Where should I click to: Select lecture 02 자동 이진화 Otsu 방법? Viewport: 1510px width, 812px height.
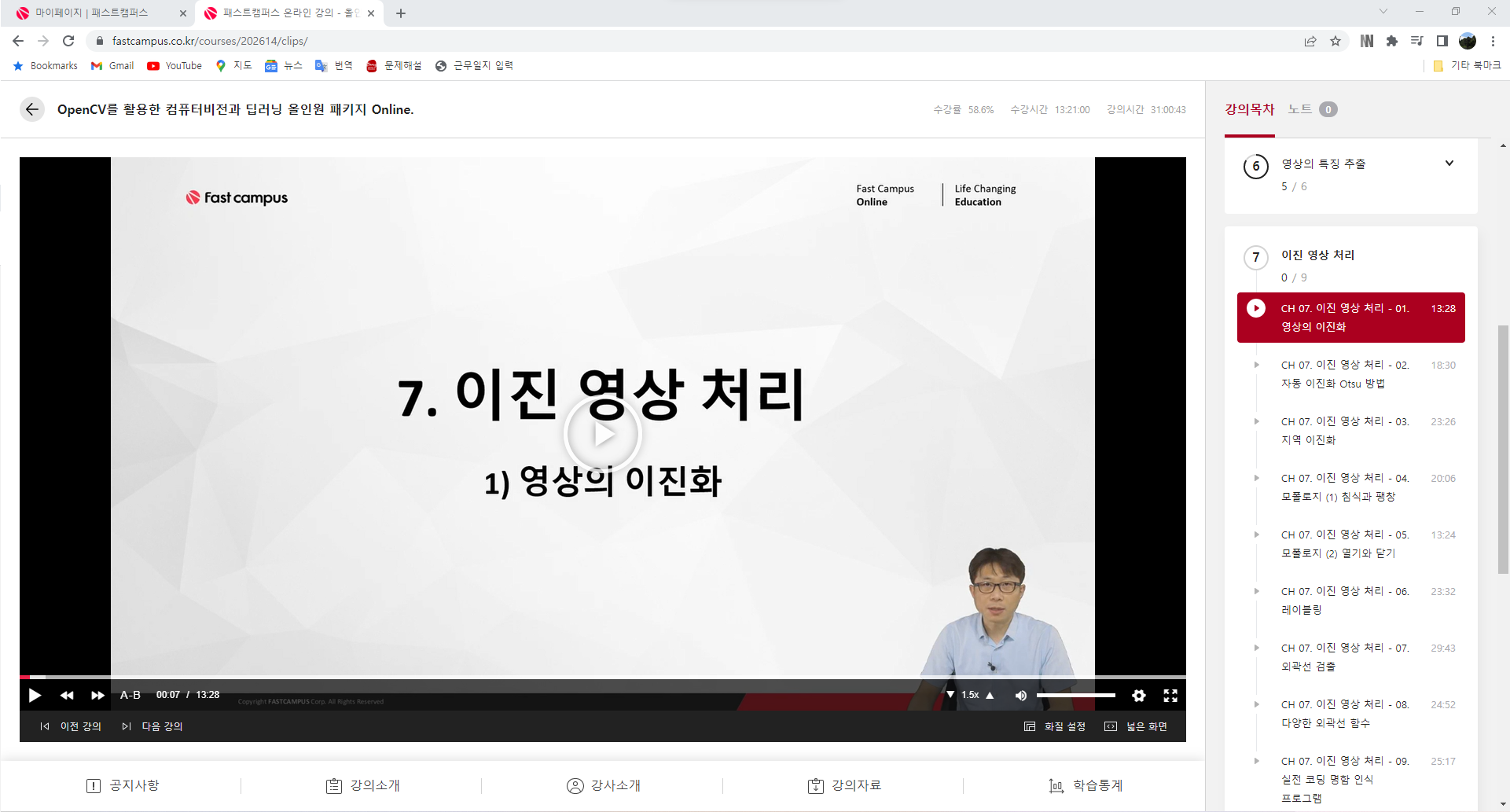pyautogui.click(x=1351, y=374)
